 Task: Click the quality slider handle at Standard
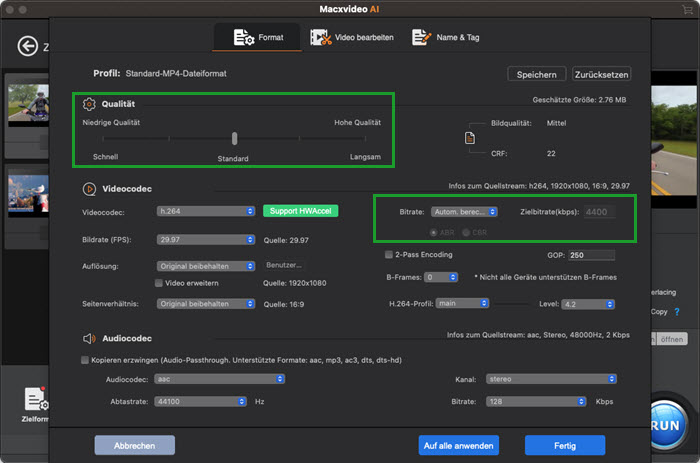pyautogui.click(x=234, y=138)
